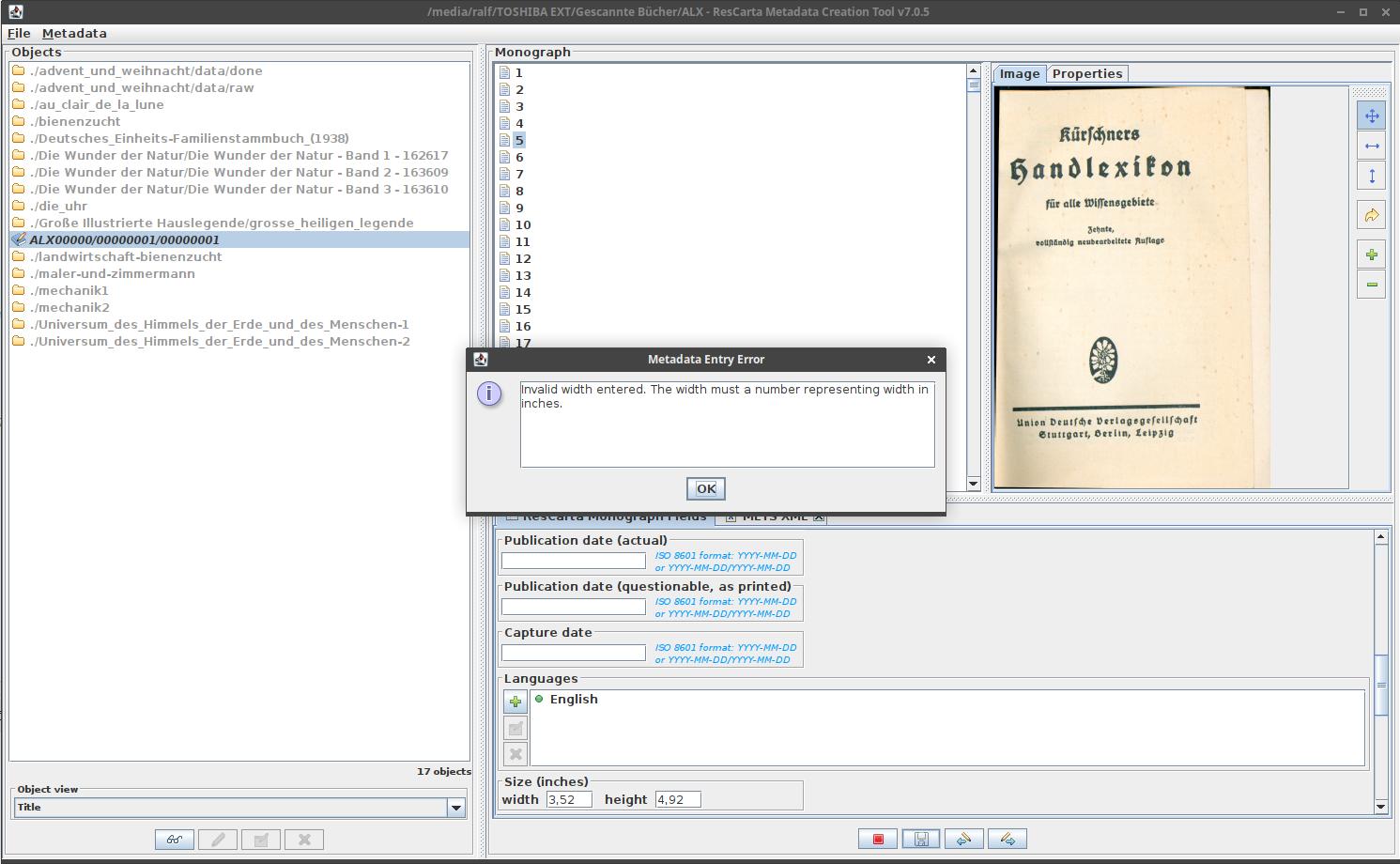This screenshot has height=864, width=1400.
Task: Click folder icon for ./bienenzucht
Action: click(18, 121)
